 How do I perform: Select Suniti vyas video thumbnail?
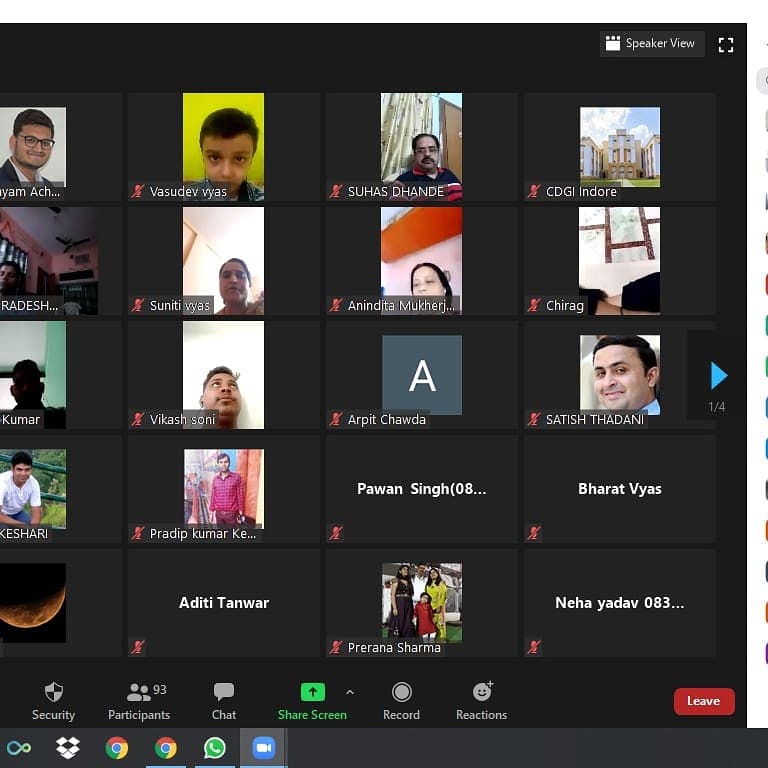pos(223,261)
